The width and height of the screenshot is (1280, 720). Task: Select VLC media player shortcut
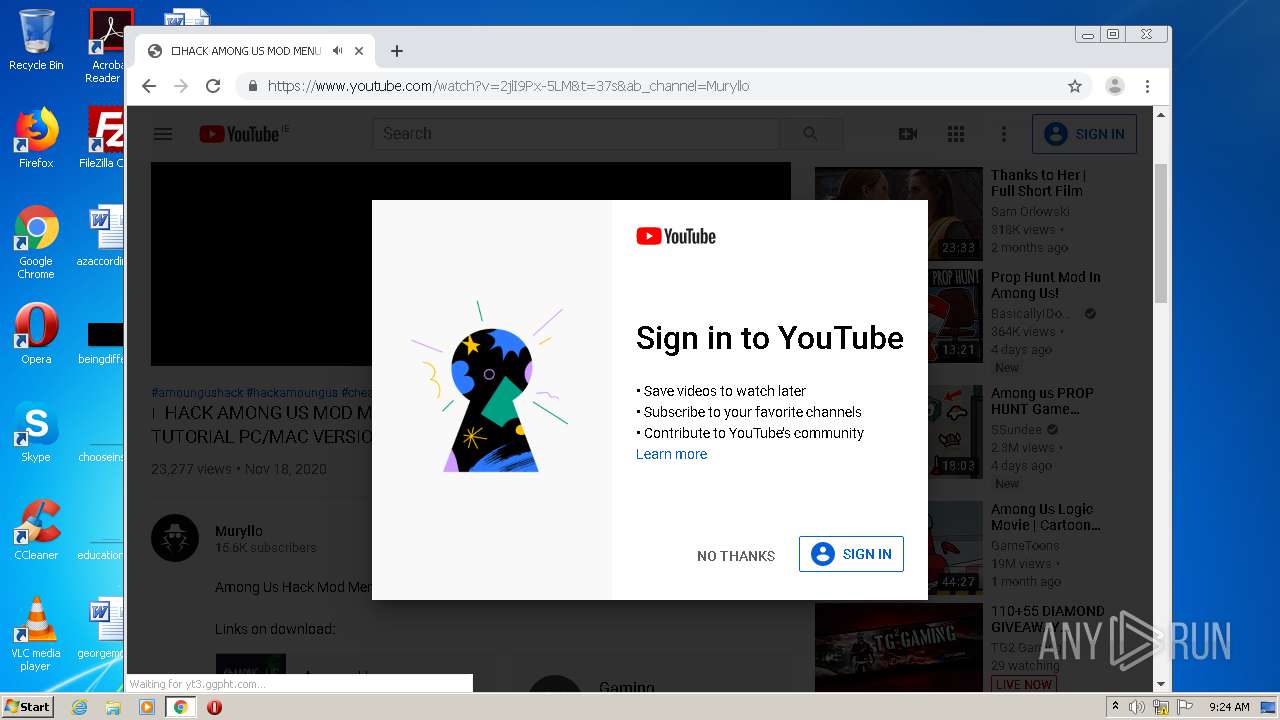[36, 634]
